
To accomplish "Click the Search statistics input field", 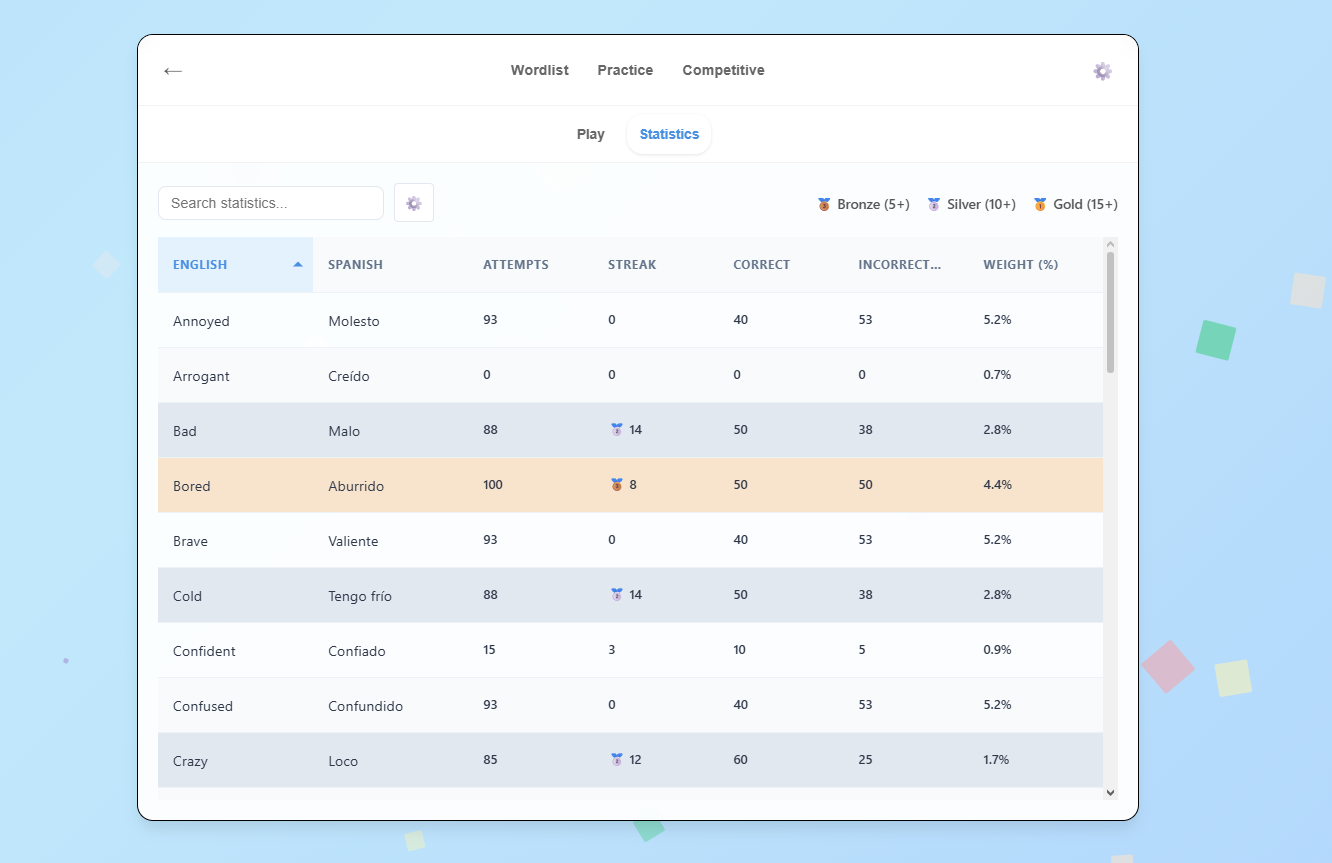I will 271,203.
